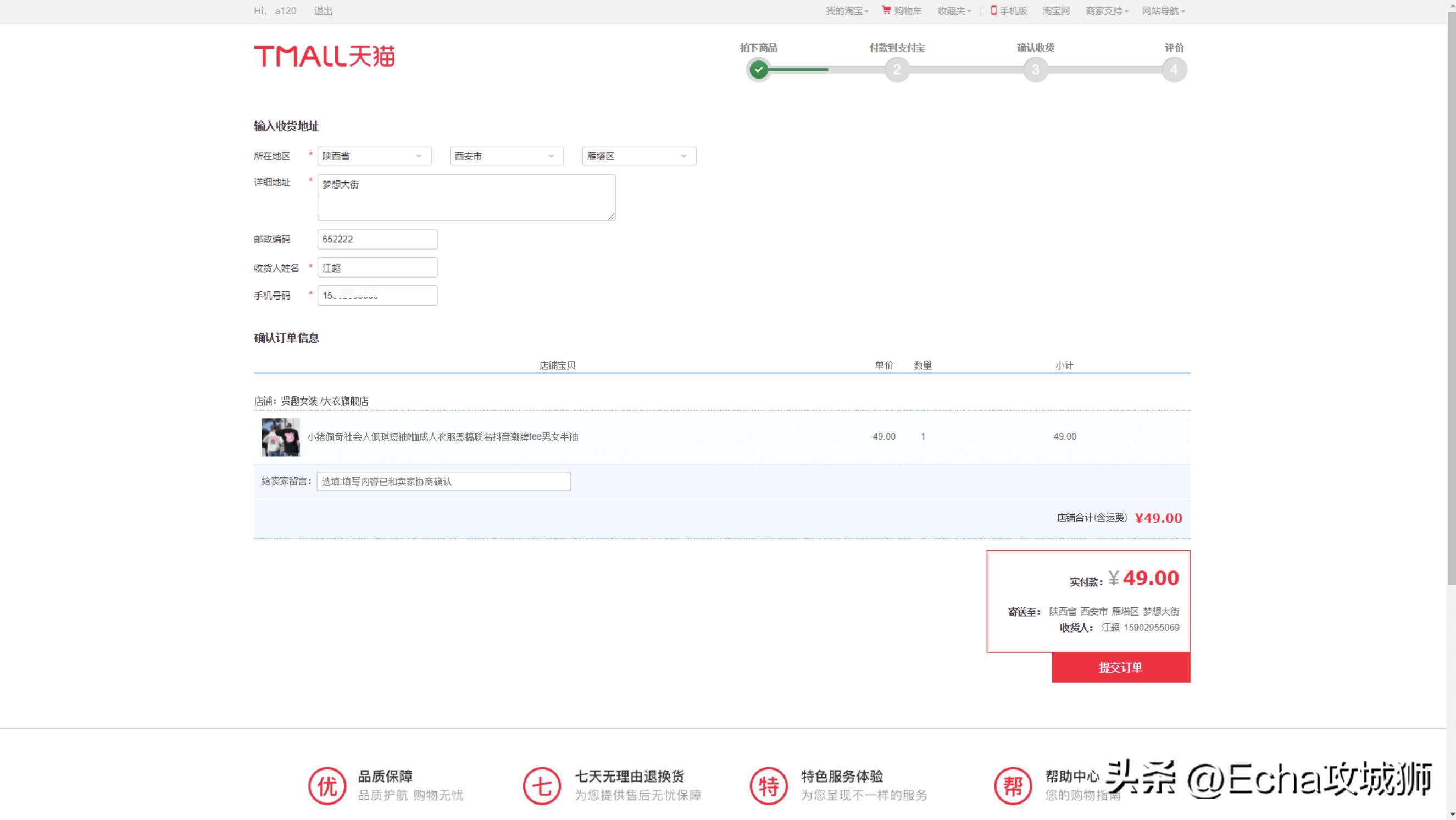The width and height of the screenshot is (1456, 820).
Task: Click the TMALL天猫 logo
Action: pyautogui.click(x=326, y=56)
